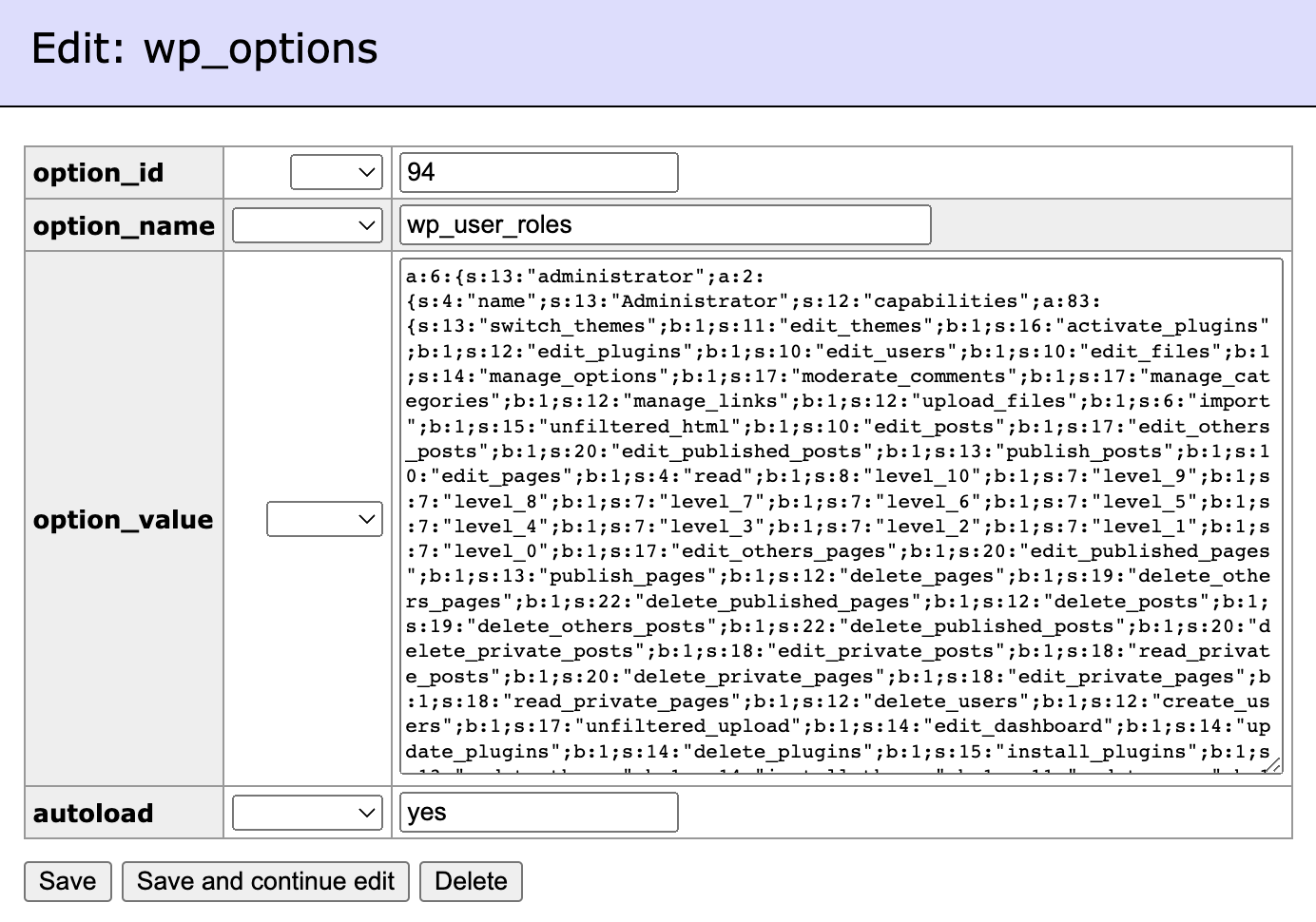
Task: Expand the option_name function dropdown
Action: point(307,225)
